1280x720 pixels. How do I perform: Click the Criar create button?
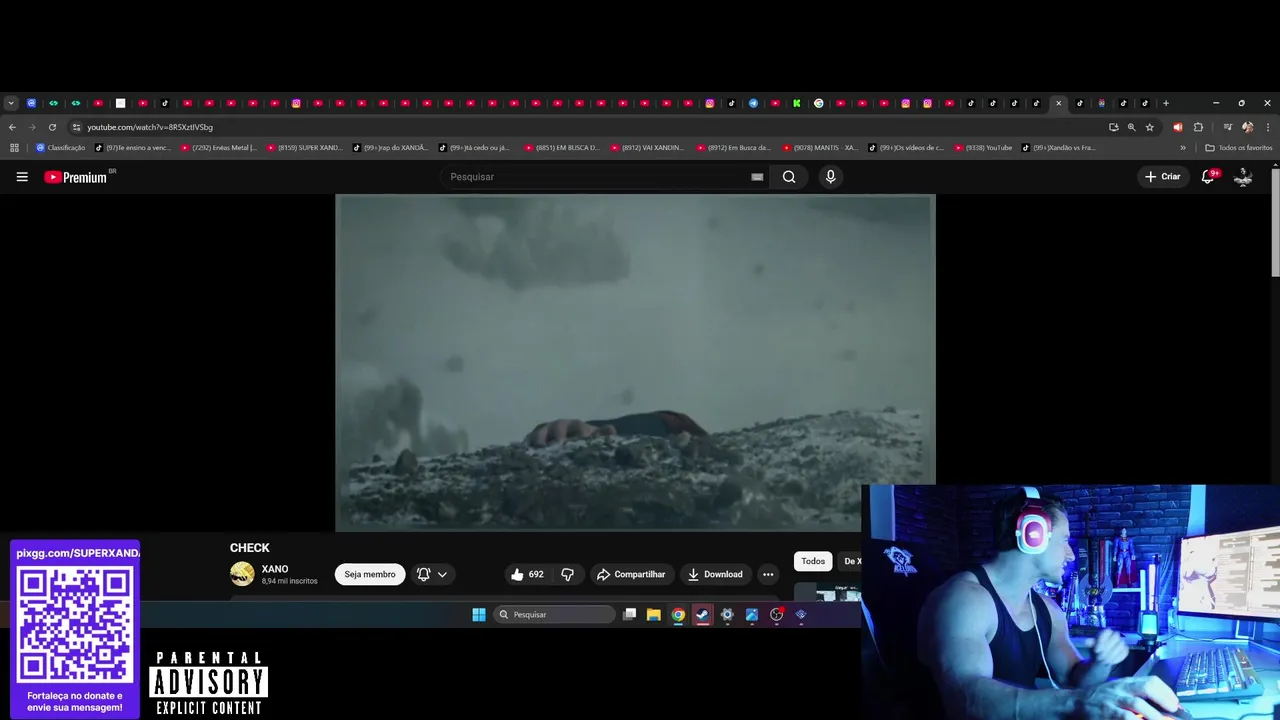1163,177
